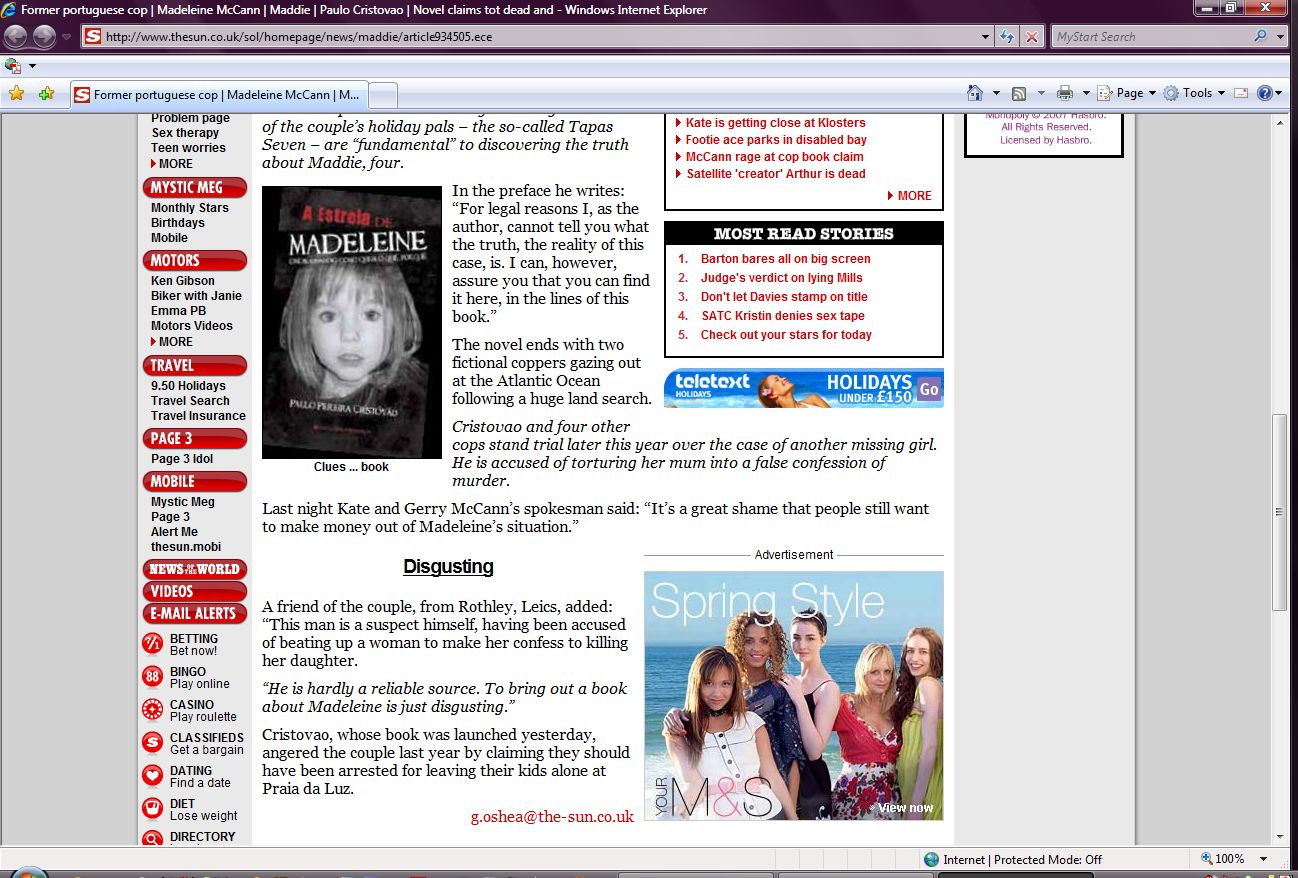Click the g.oshea@the-sun.co.uk email link
The width and height of the screenshot is (1298, 878).
coord(552,817)
